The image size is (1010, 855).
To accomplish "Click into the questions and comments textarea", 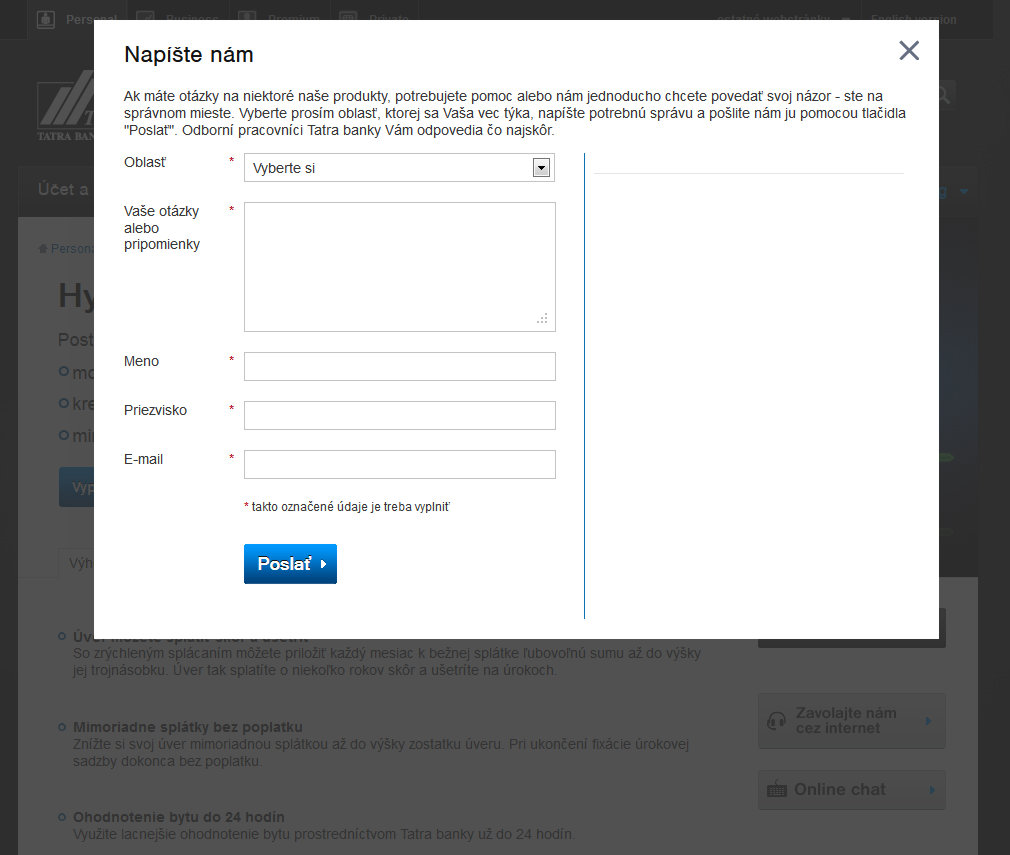I will [399, 266].
